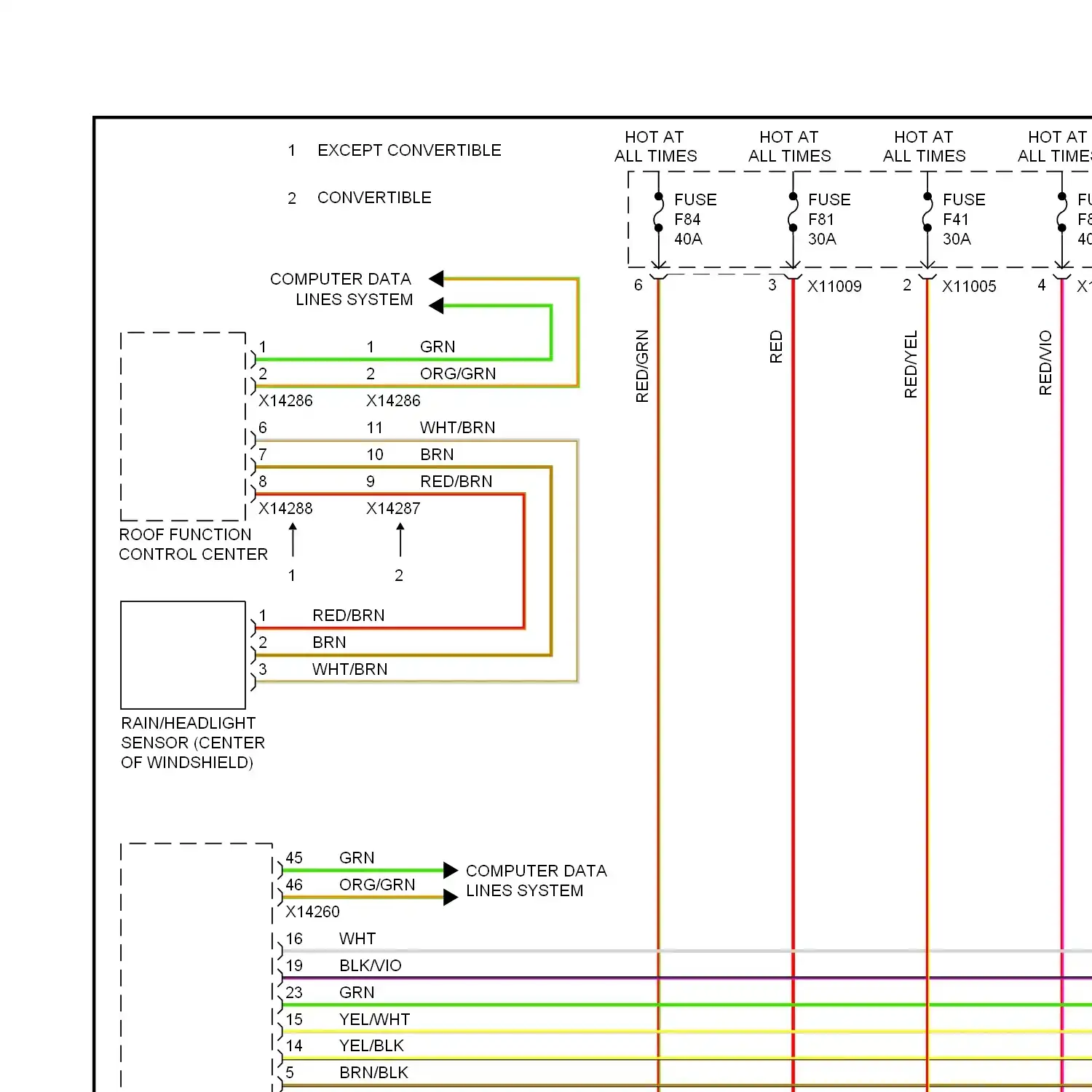Select connector label "X14287"
The height and width of the screenshot is (1092, 1092).
(393, 509)
